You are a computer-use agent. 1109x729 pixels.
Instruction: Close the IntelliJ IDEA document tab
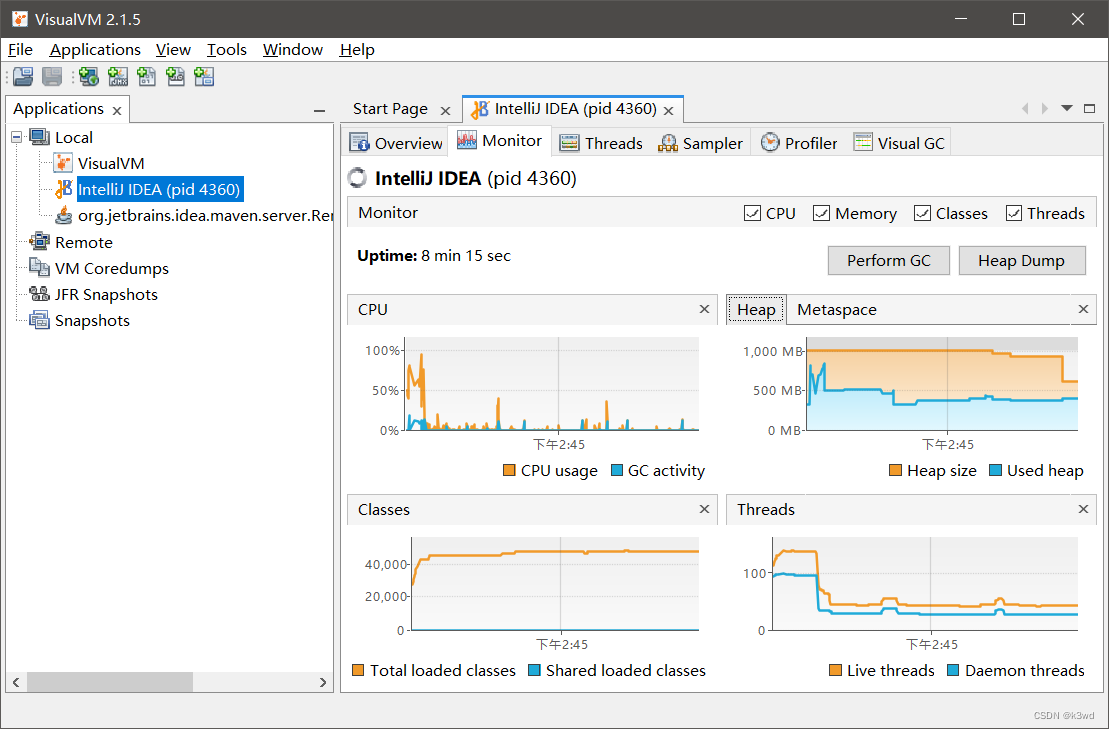tap(668, 110)
